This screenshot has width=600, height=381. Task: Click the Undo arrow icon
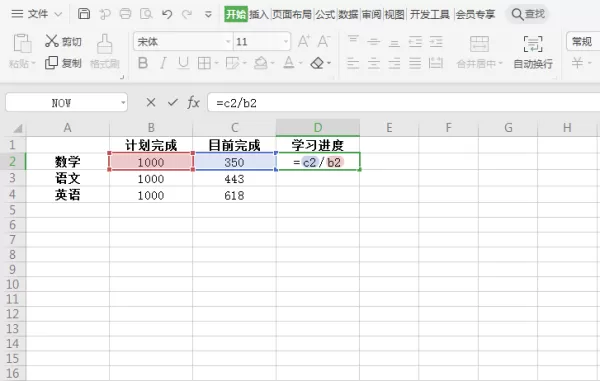[x=167, y=15]
